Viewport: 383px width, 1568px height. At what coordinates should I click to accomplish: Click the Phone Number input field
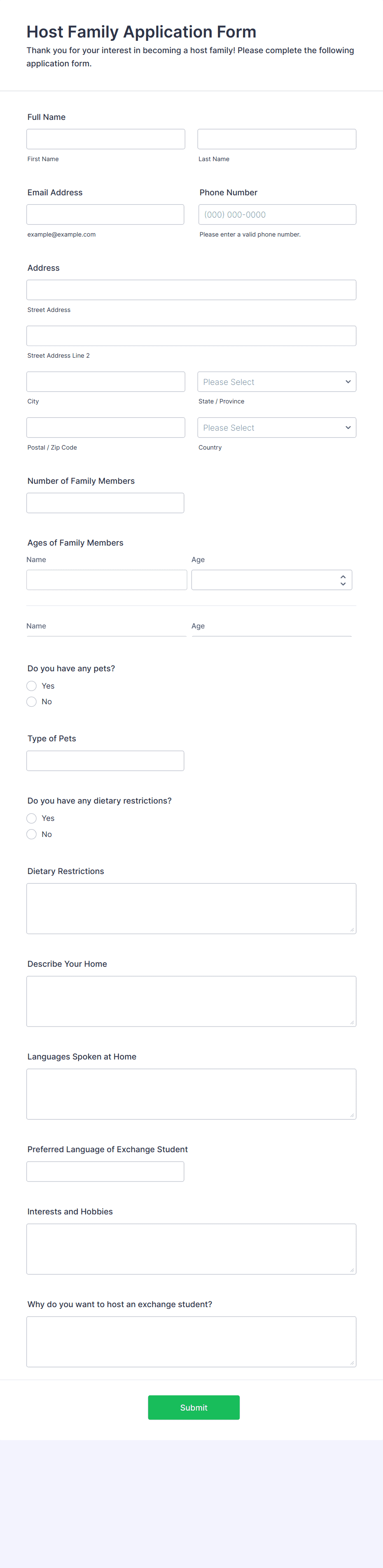pyautogui.click(x=277, y=213)
